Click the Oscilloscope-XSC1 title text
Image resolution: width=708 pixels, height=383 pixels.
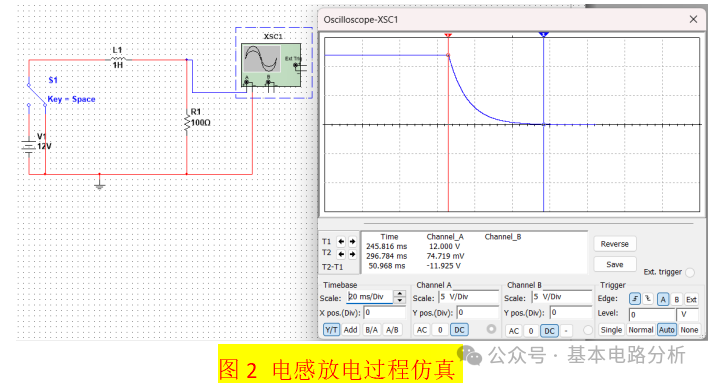point(361,19)
